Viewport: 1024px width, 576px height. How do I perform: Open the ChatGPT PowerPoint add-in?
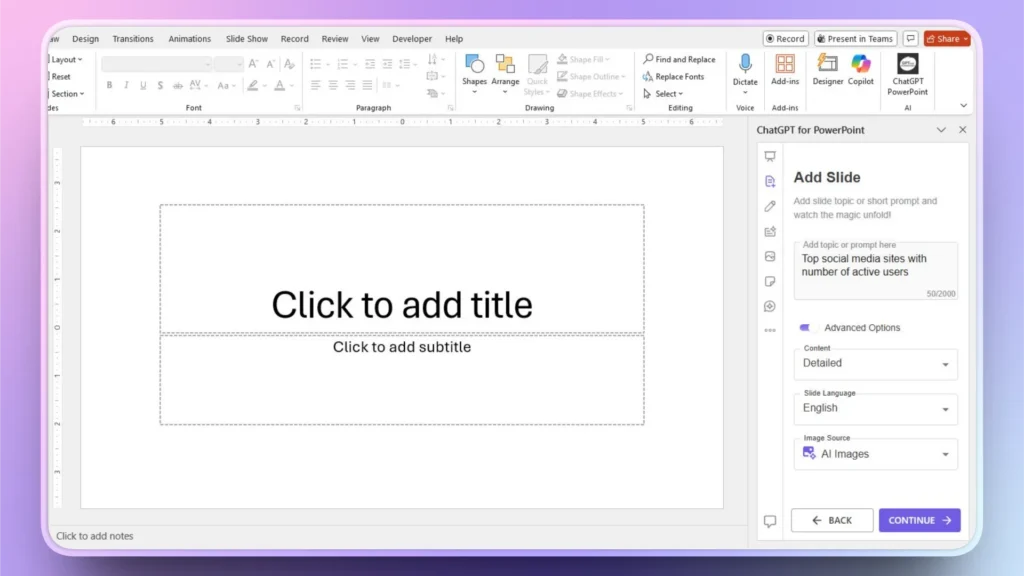coord(906,72)
